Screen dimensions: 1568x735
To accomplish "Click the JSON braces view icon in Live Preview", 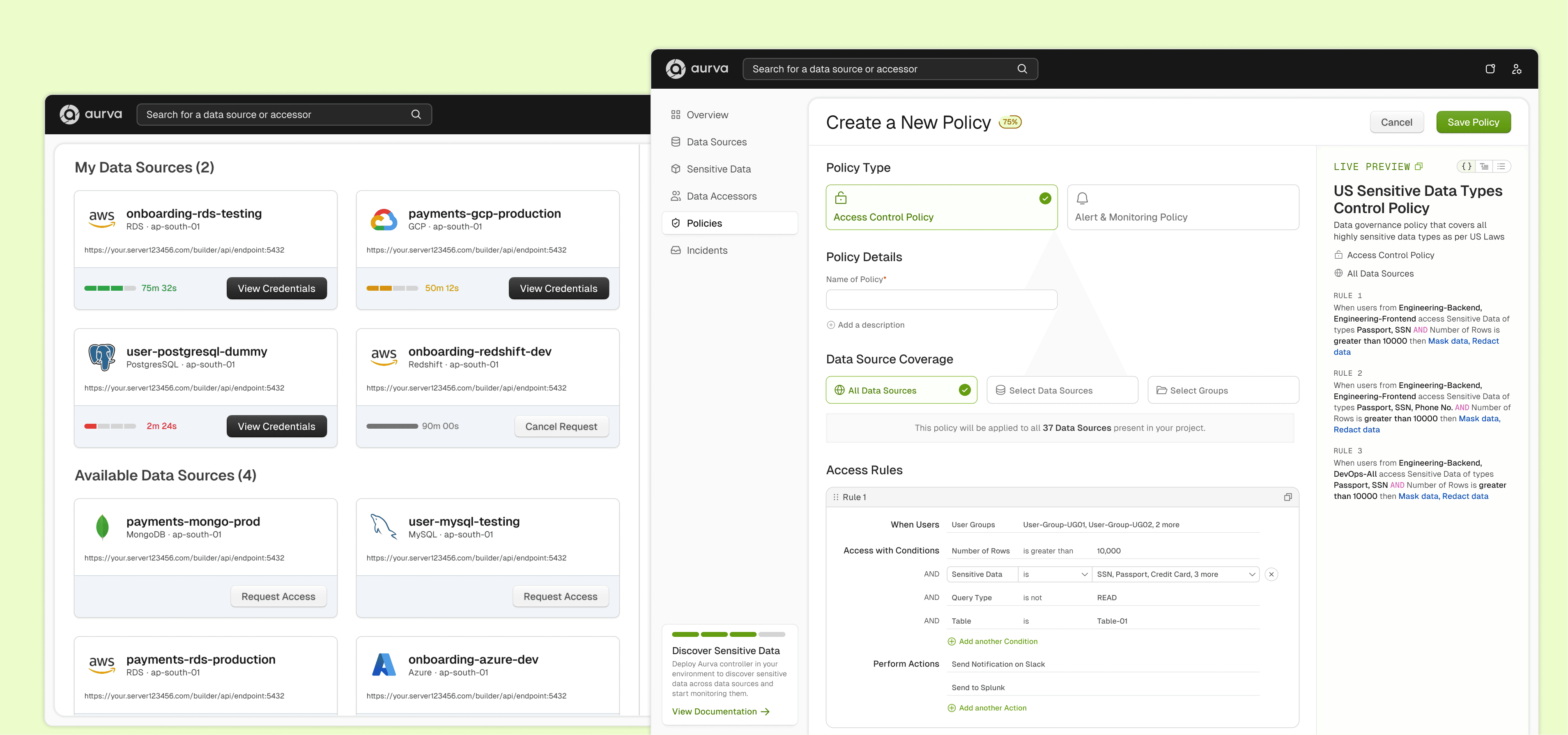I will coord(1466,166).
